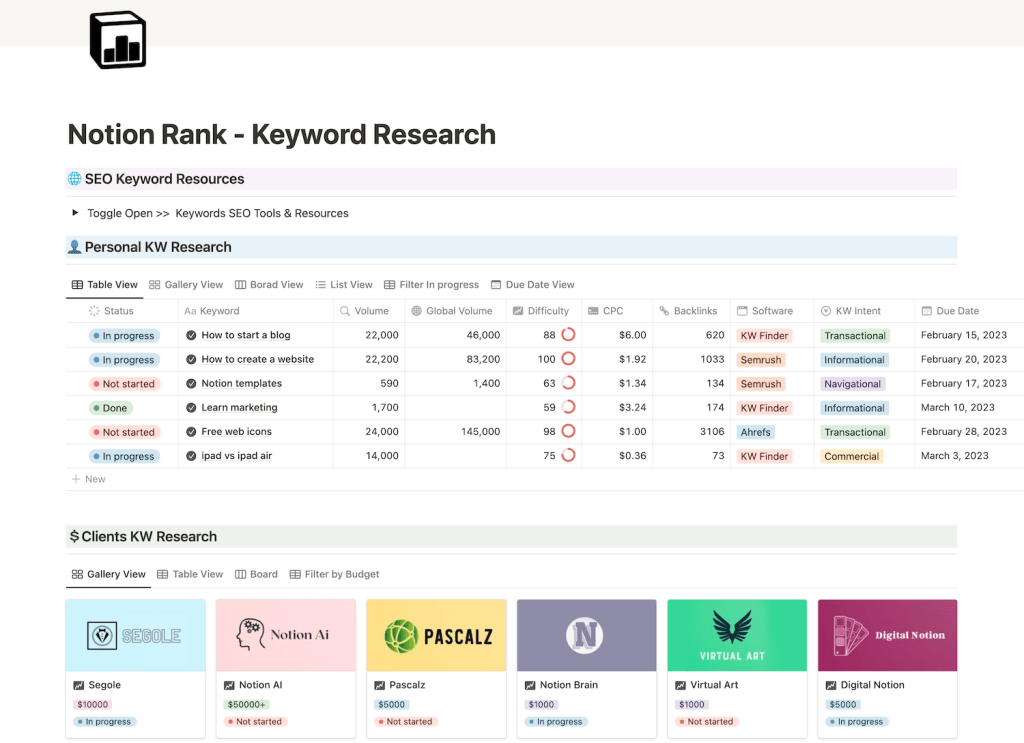Click the chart icon on the Segole card

point(79,685)
